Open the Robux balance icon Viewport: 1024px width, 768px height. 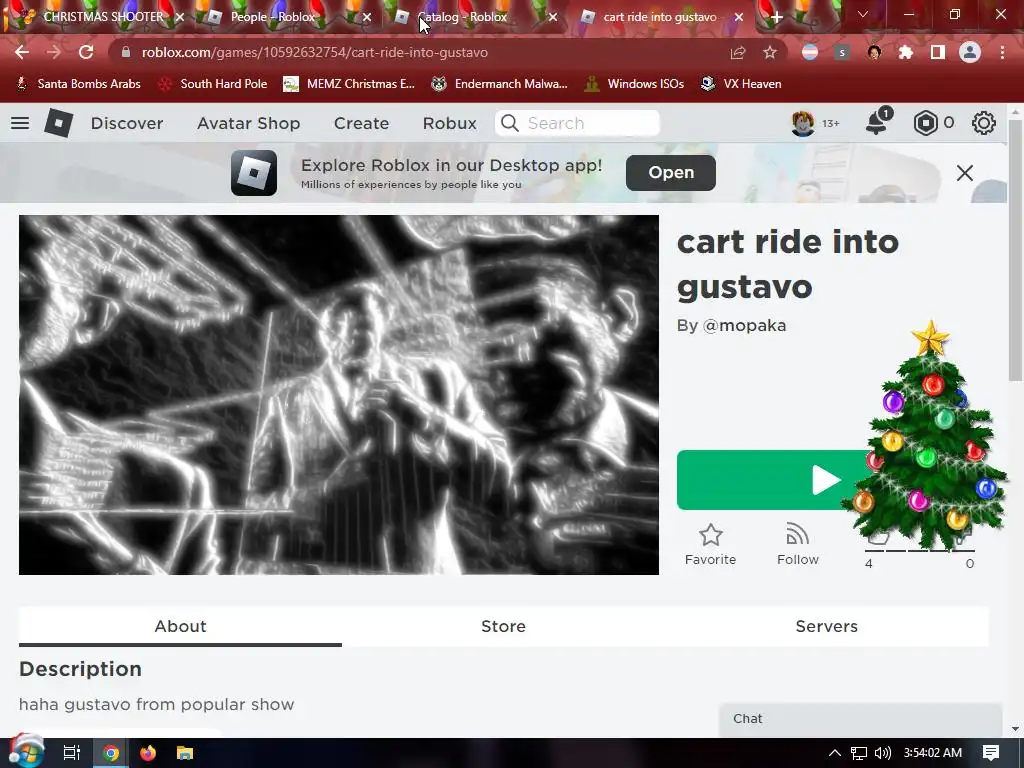pyautogui.click(x=925, y=123)
